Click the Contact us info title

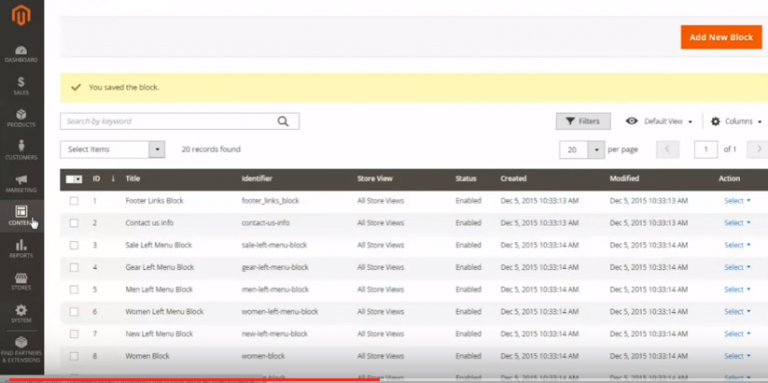149,223
